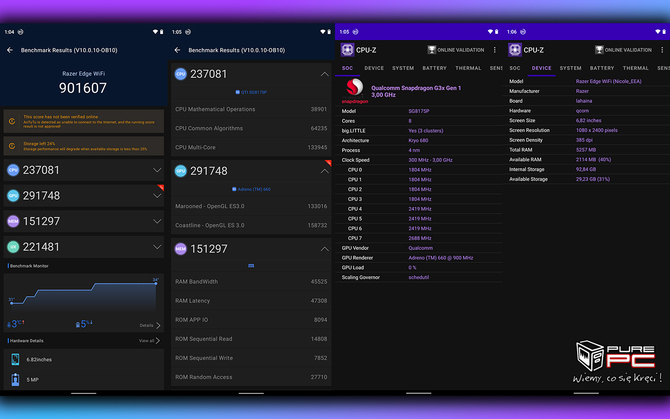Tap Online Validation in the Device screen
The width and height of the screenshot is (670, 419).
pos(623,50)
